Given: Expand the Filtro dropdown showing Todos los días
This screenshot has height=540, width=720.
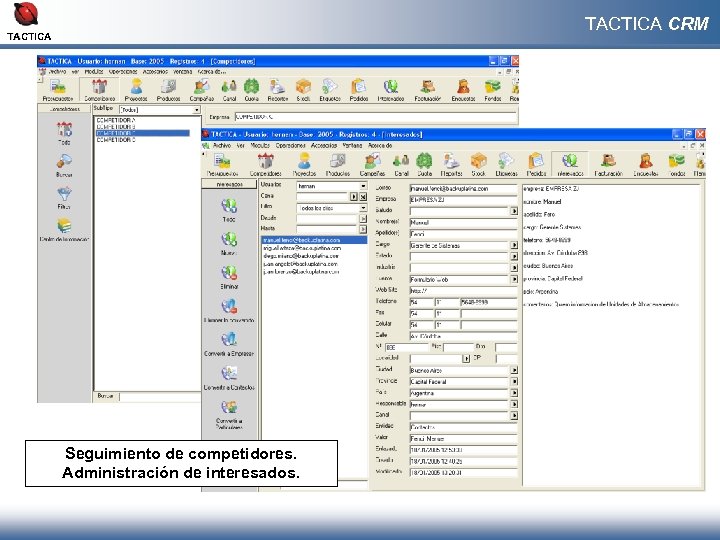Looking at the screenshot, I should click(363, 208).
